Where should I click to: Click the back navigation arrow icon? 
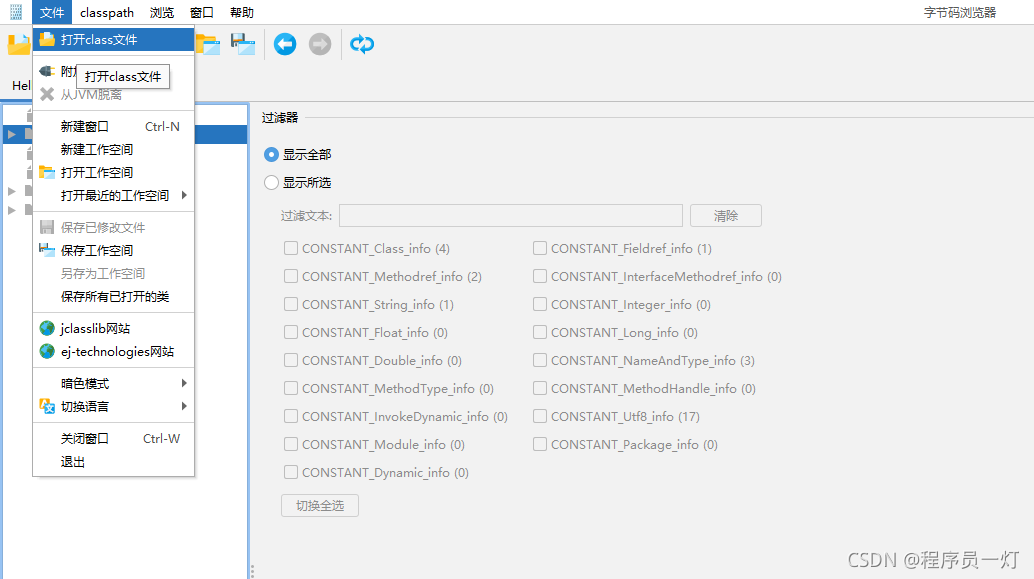pos(285,44)
